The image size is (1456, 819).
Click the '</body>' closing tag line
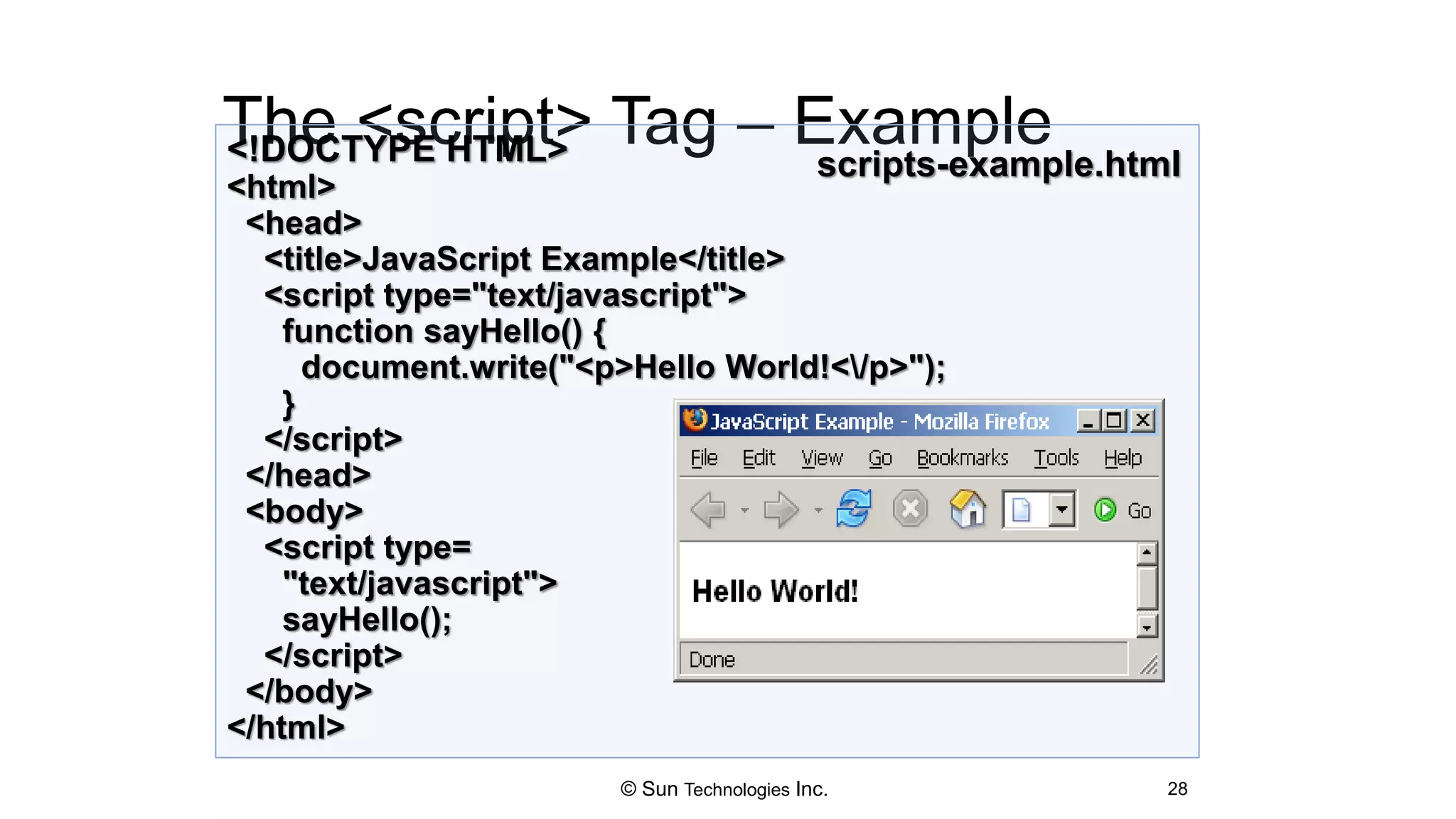309,692
